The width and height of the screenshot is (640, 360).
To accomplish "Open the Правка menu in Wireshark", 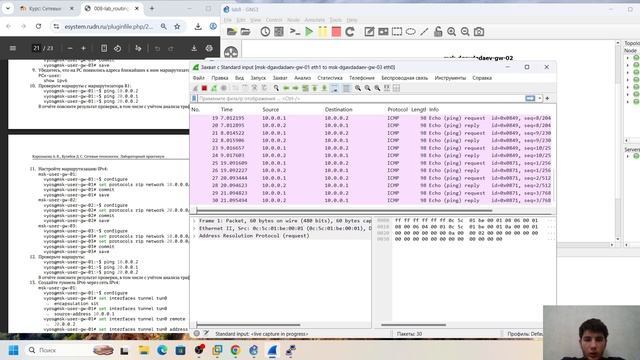I will tap(220, 78).
